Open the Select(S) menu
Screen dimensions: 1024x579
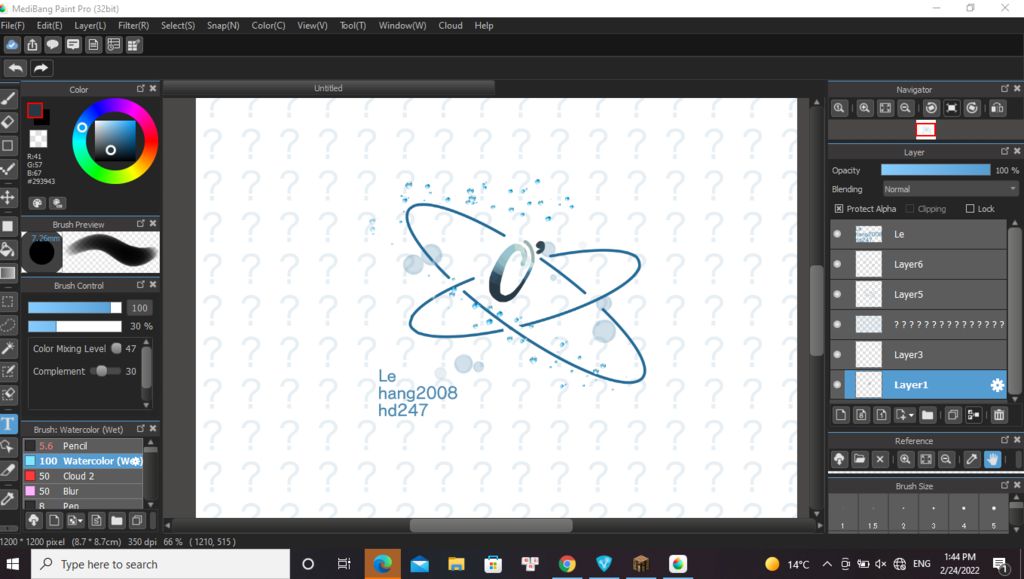point(178,25)
